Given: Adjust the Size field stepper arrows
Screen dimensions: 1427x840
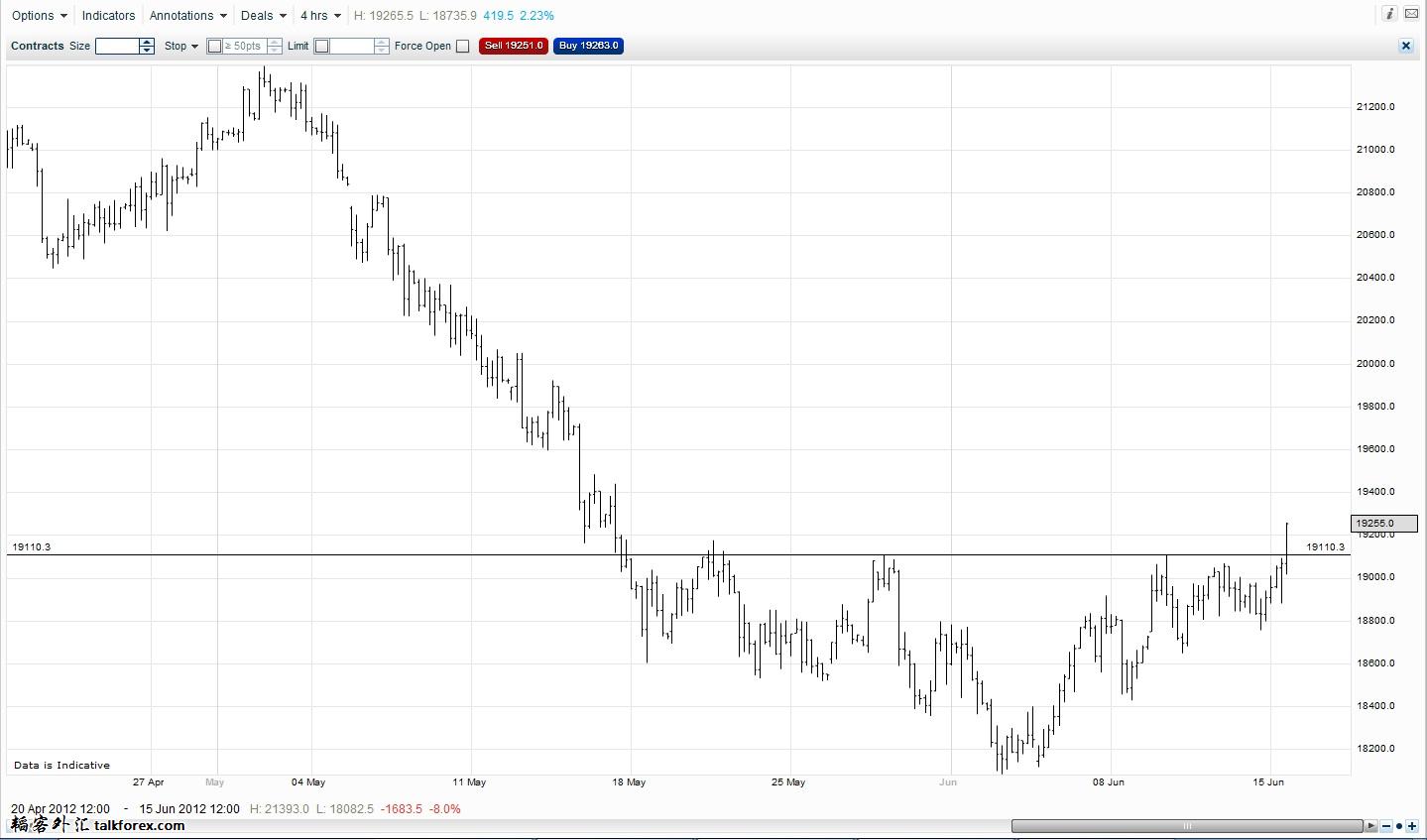Looking at the screenshot, I should [147, 46].
